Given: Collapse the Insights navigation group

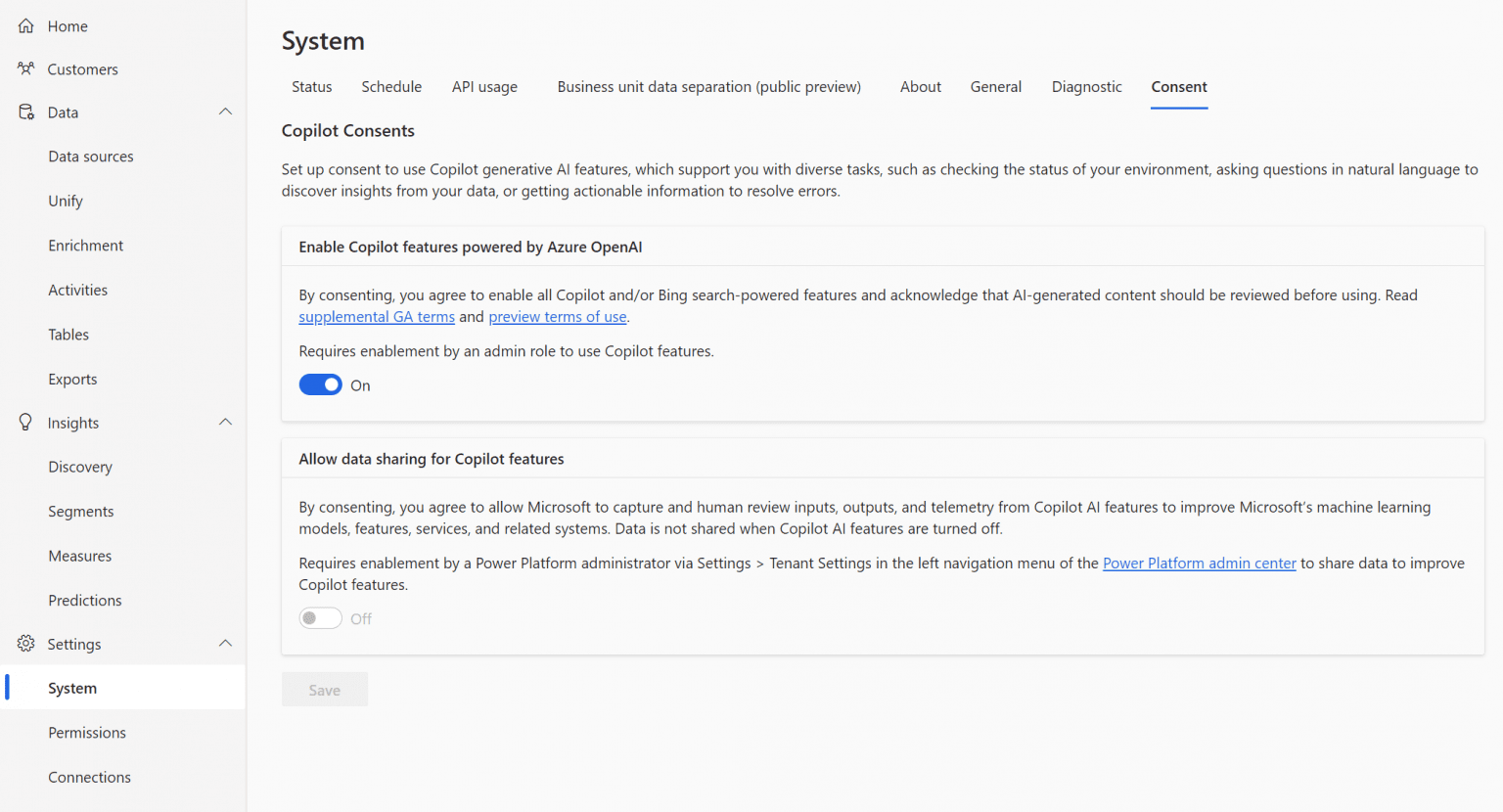Looking at the screenshot, I should pos(226,422).
